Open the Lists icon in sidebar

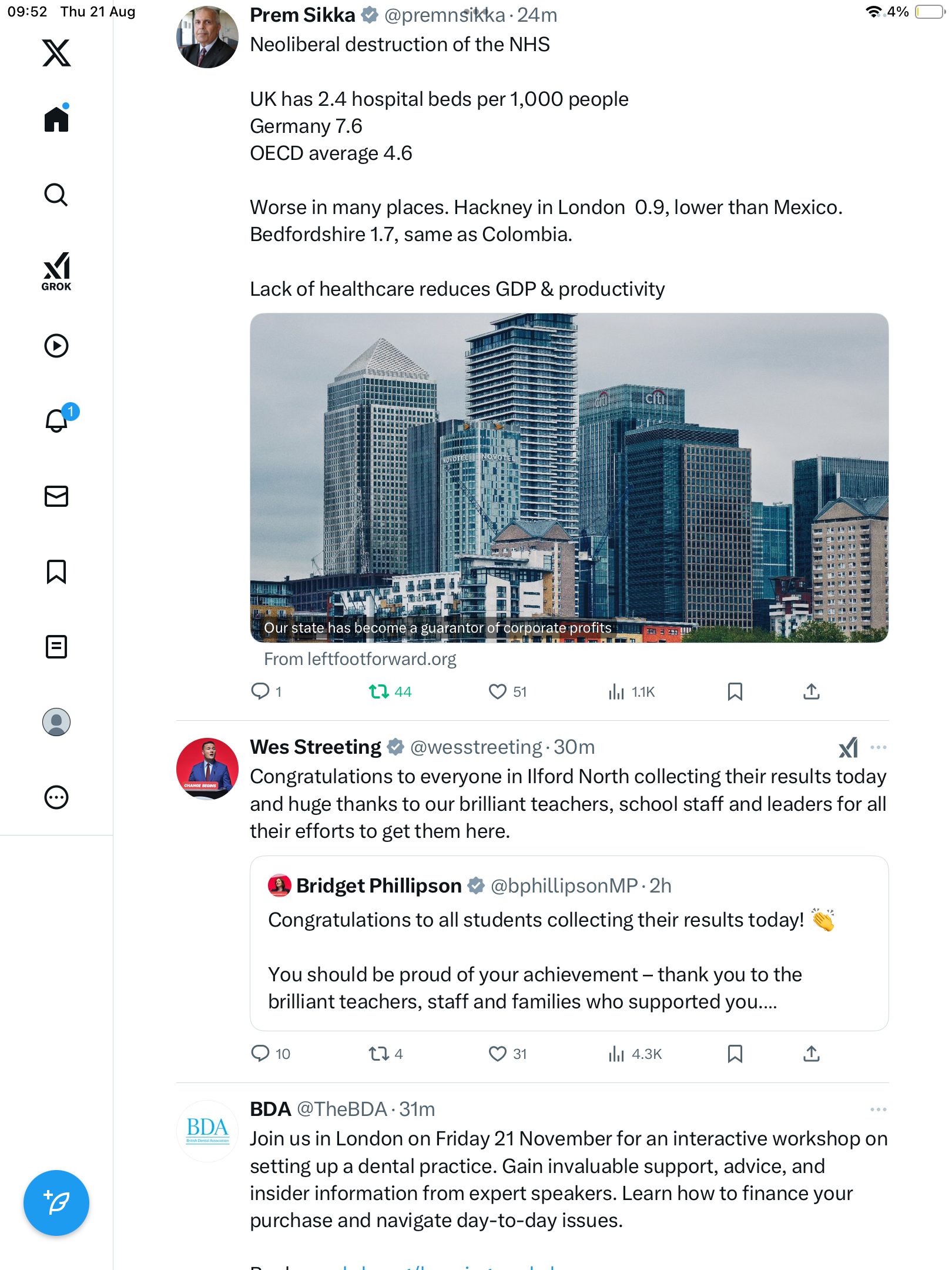[x=56, y=647]
